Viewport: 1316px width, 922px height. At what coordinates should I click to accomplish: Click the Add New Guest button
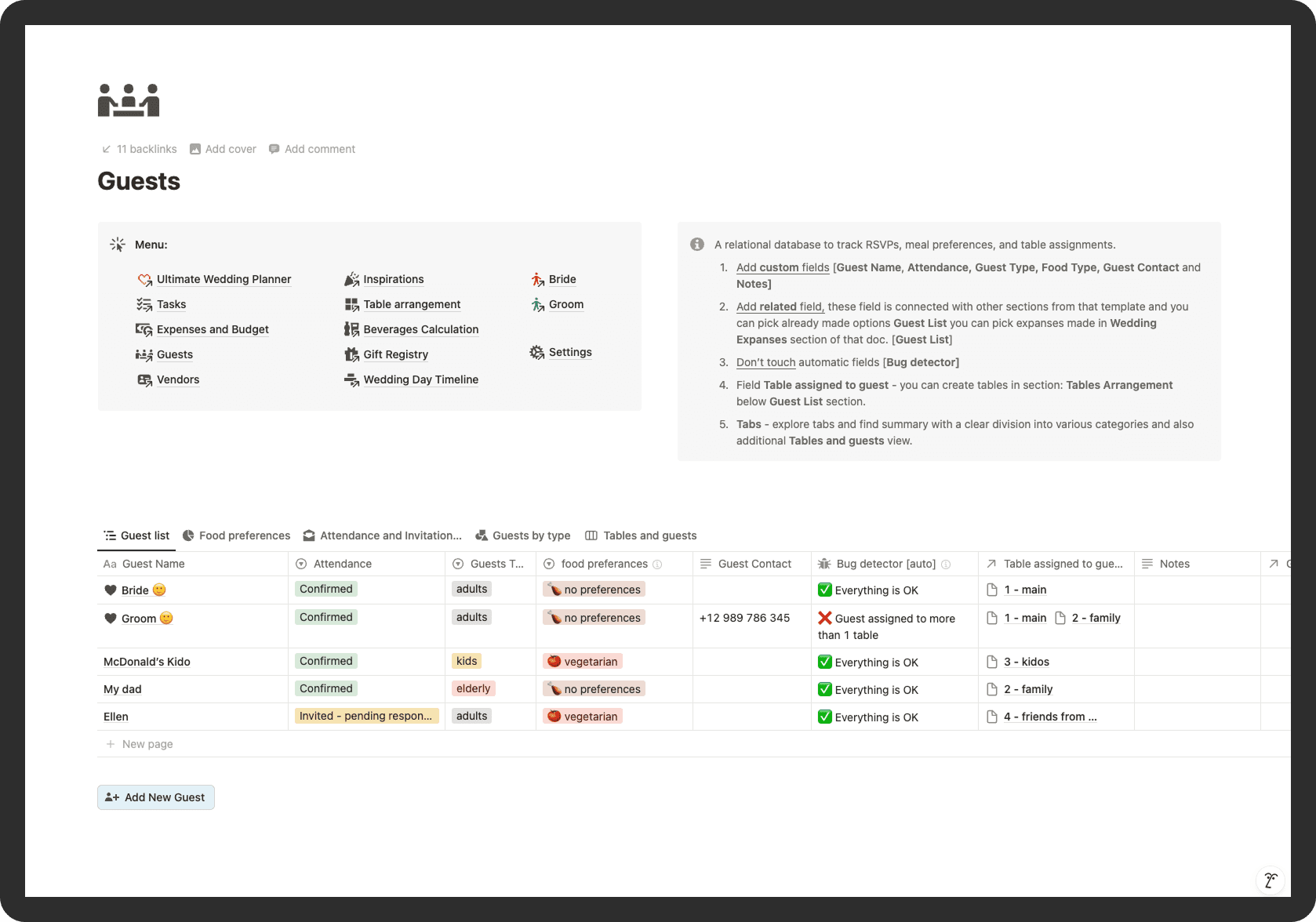coord(156,797)
